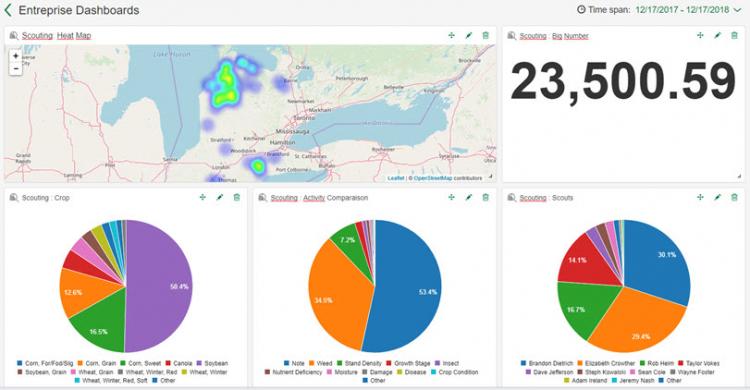
Task: Delete the Activity Comparaison panel
Action: click(485, 197)
